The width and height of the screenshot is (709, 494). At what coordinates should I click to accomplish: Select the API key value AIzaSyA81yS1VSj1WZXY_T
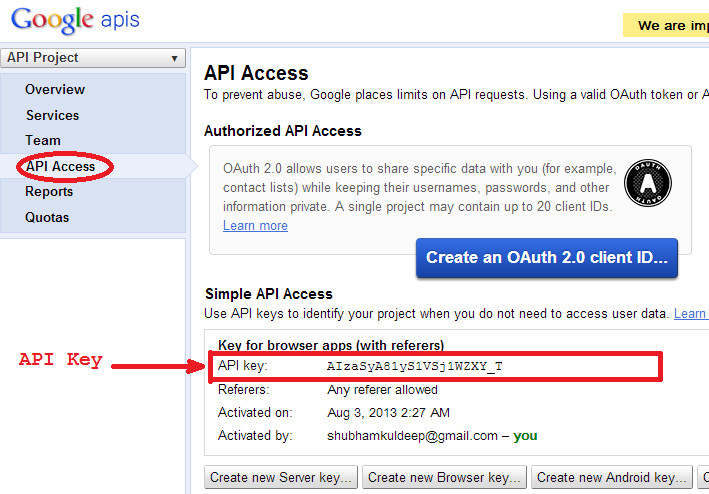(x=415, y=366)
